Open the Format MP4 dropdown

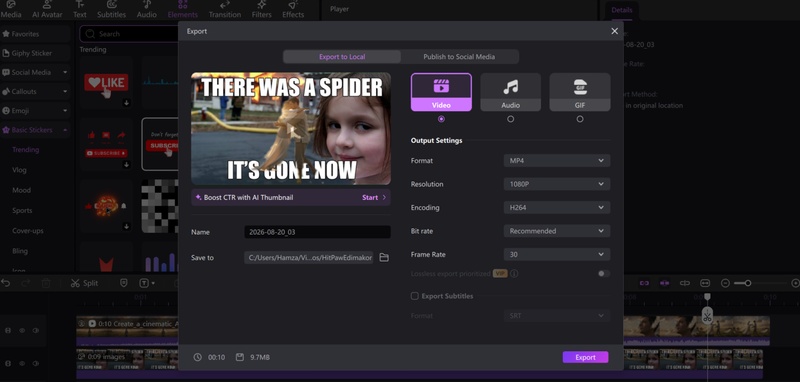point(557,161)
